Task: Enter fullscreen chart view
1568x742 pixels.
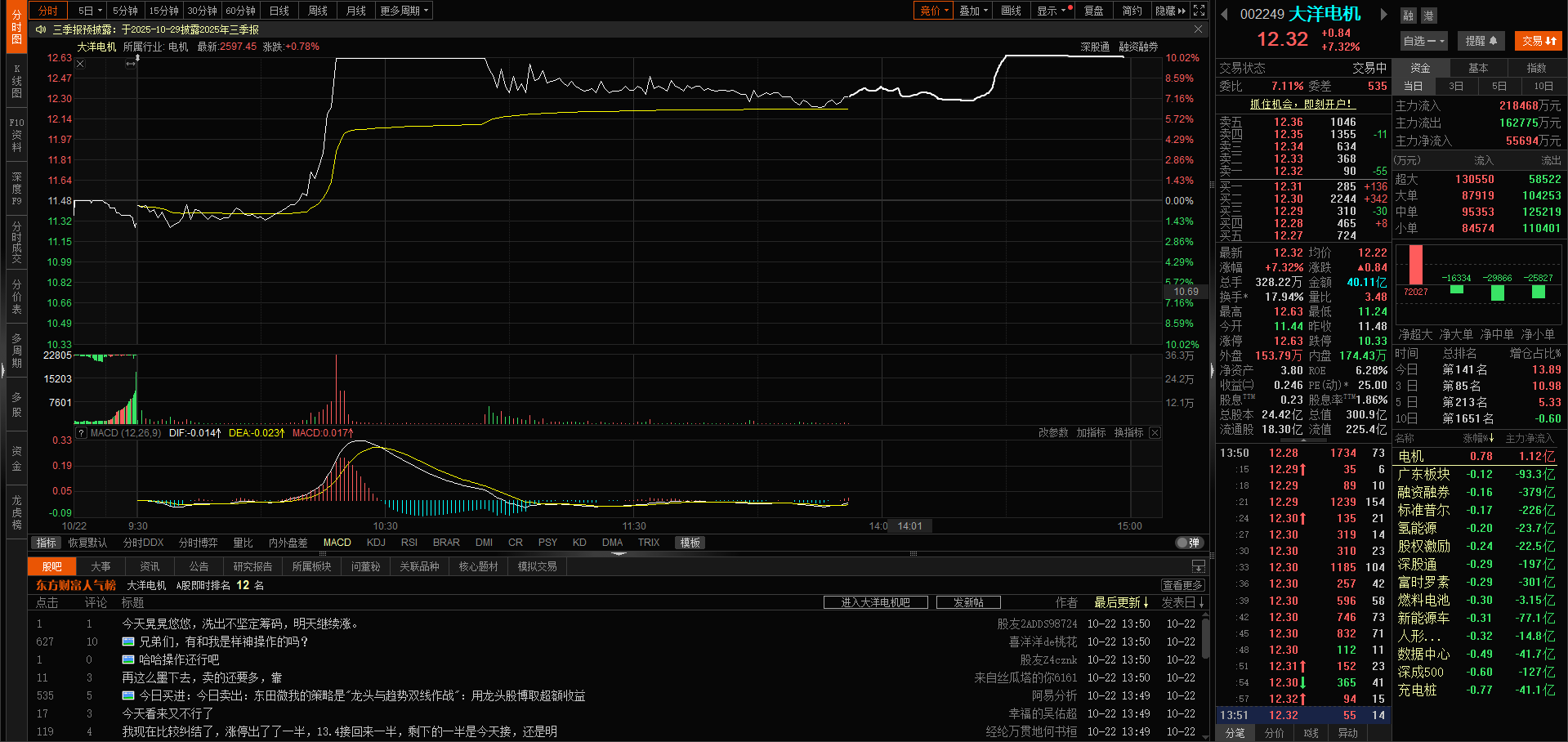Action: point(1199,11)
